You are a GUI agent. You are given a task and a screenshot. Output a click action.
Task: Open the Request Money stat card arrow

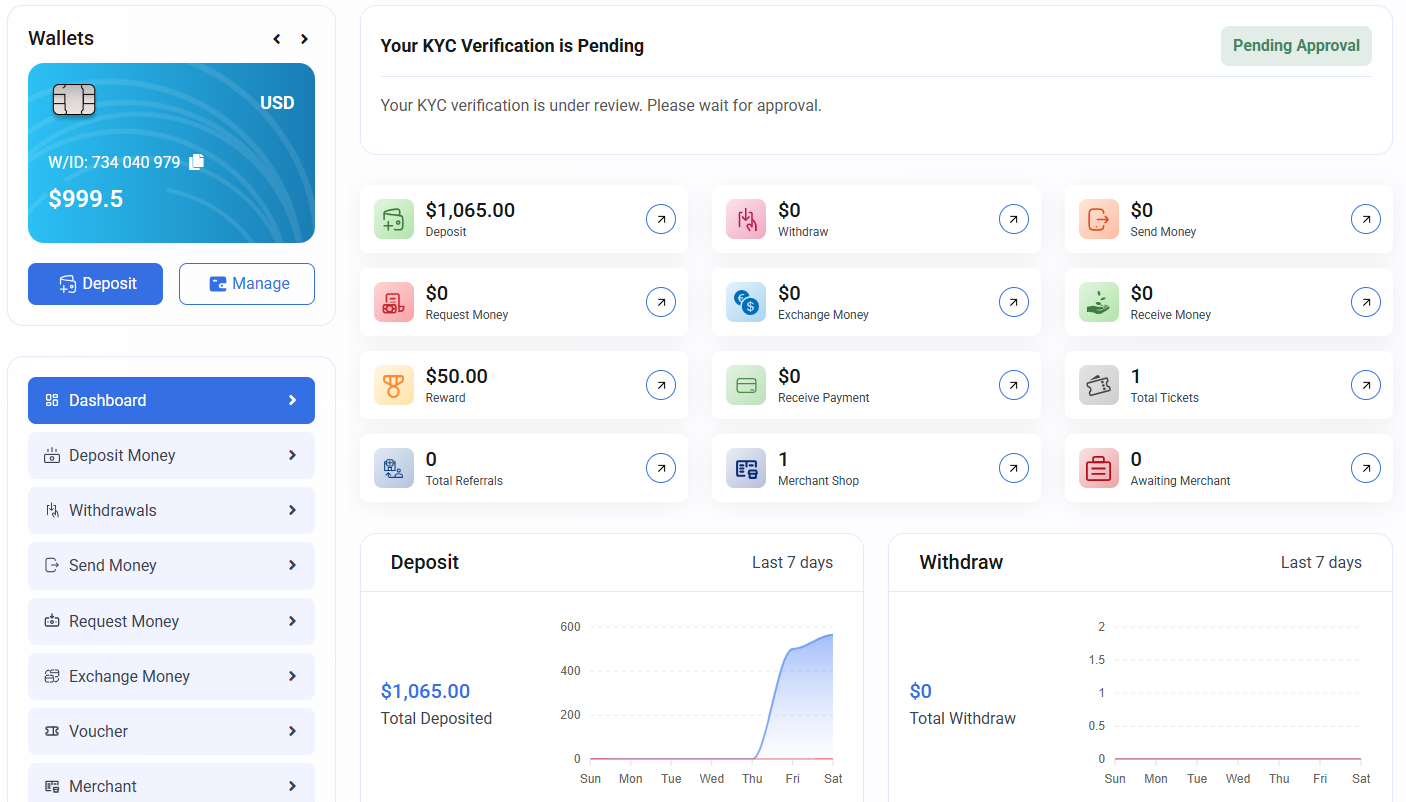coord(661,302)
